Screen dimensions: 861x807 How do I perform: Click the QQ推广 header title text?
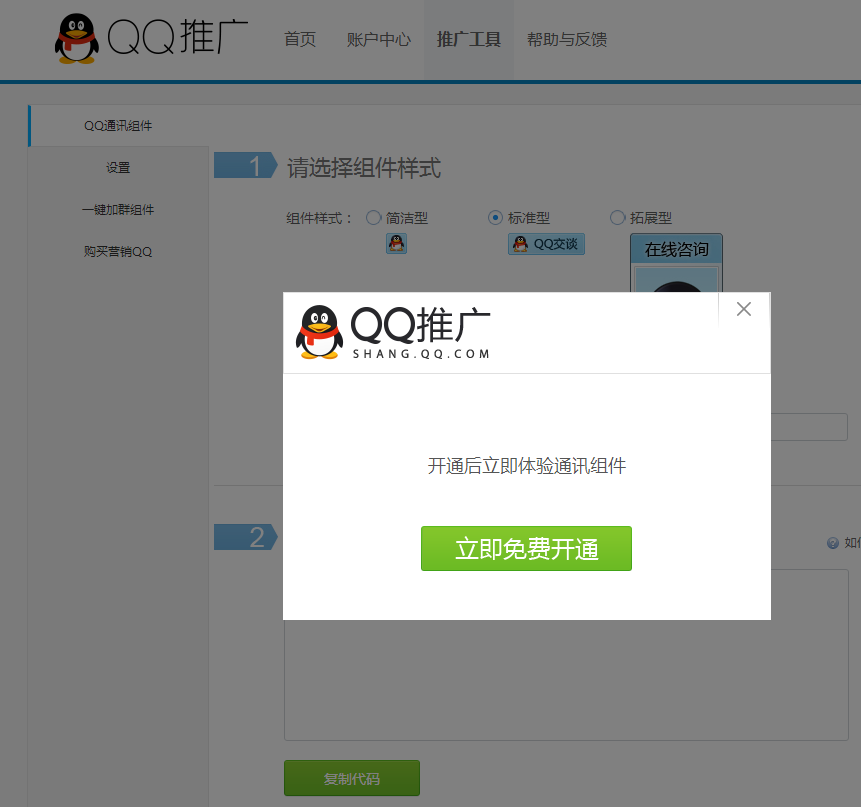[x=177, y=37]
